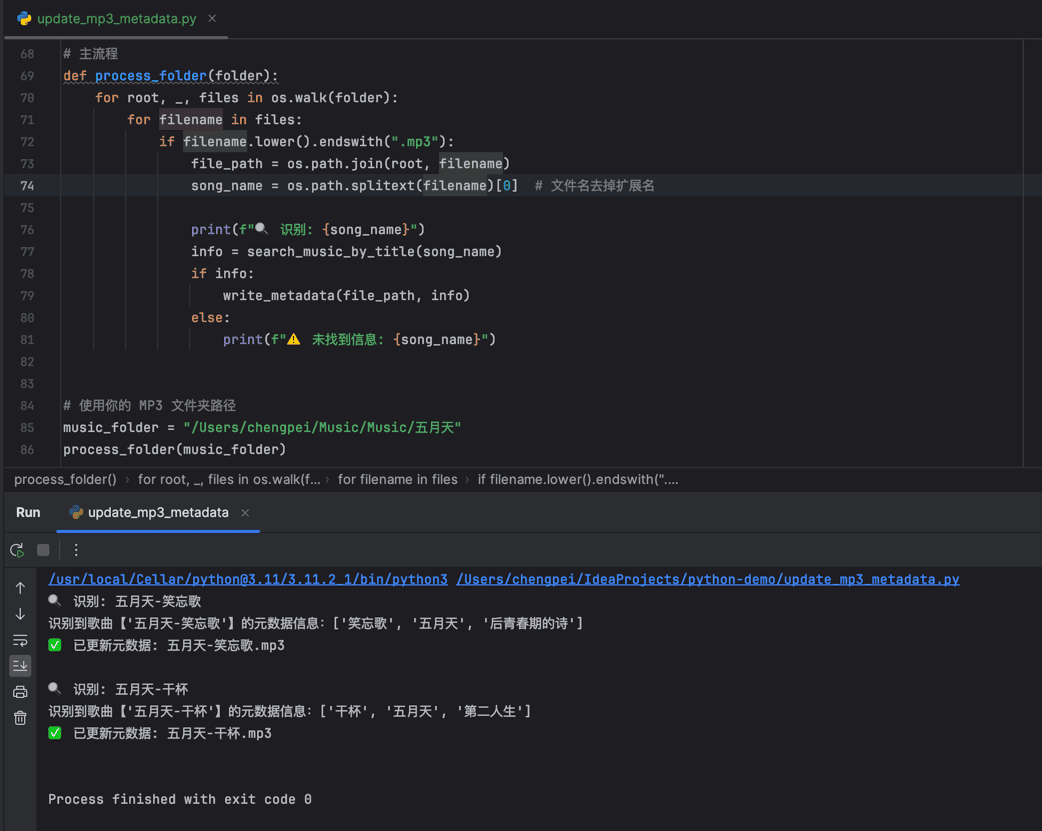Viewport: 1042px width, 831px height.
Task: Toggle soft-wrap in the Run console
Action: (x=20, y=640)
